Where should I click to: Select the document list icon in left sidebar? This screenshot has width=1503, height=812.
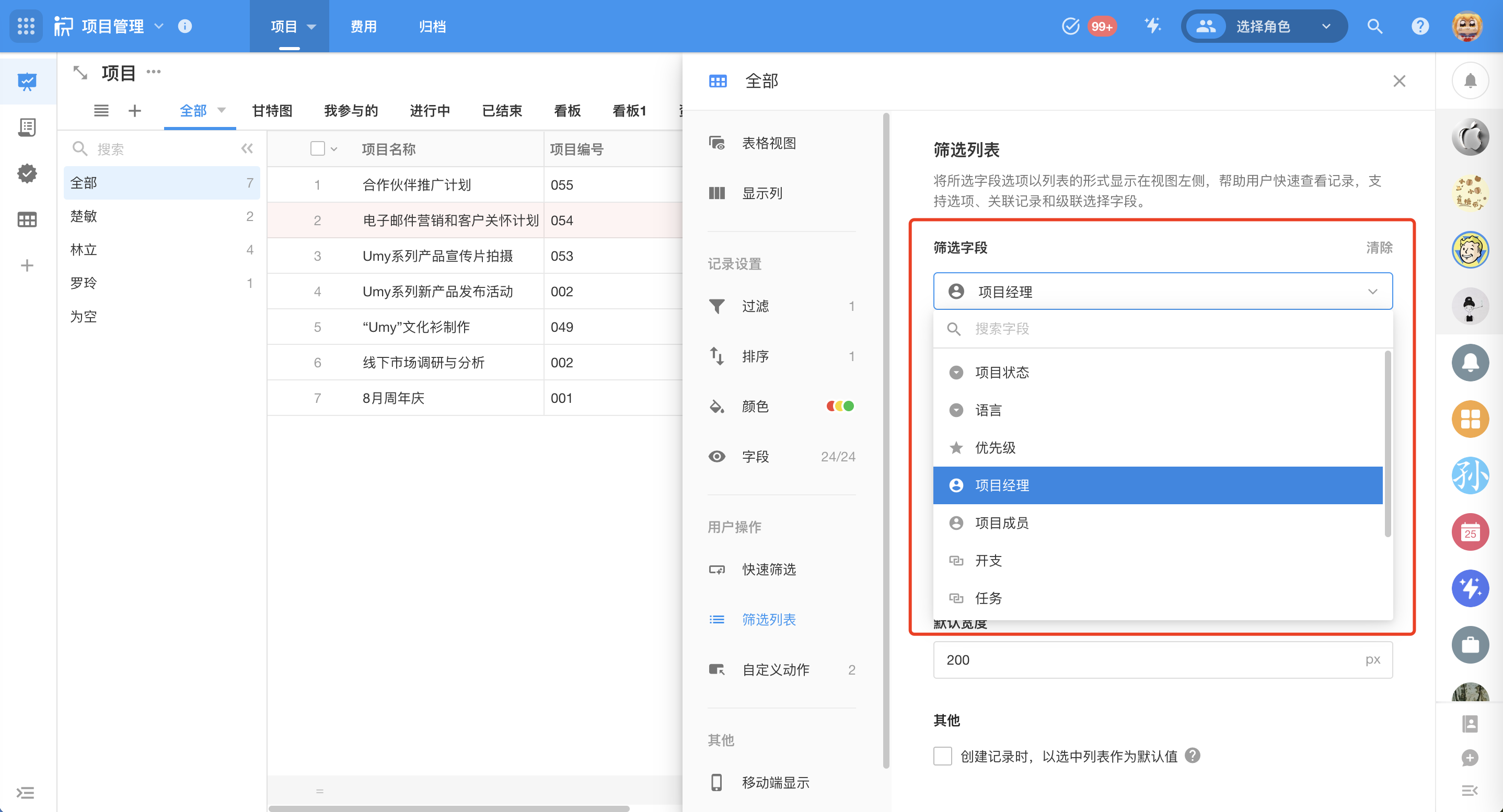(x=27, y=127)
